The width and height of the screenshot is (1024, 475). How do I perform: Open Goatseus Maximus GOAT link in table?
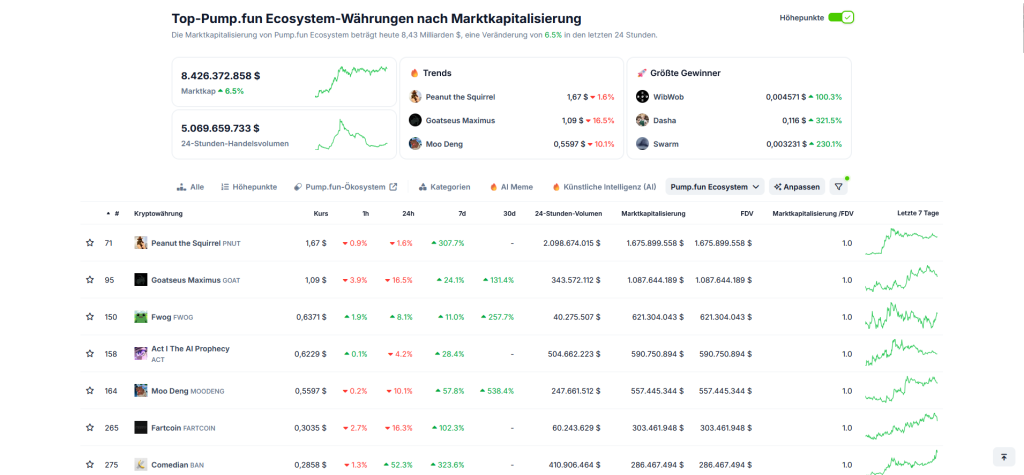click(x=196, y=280)
